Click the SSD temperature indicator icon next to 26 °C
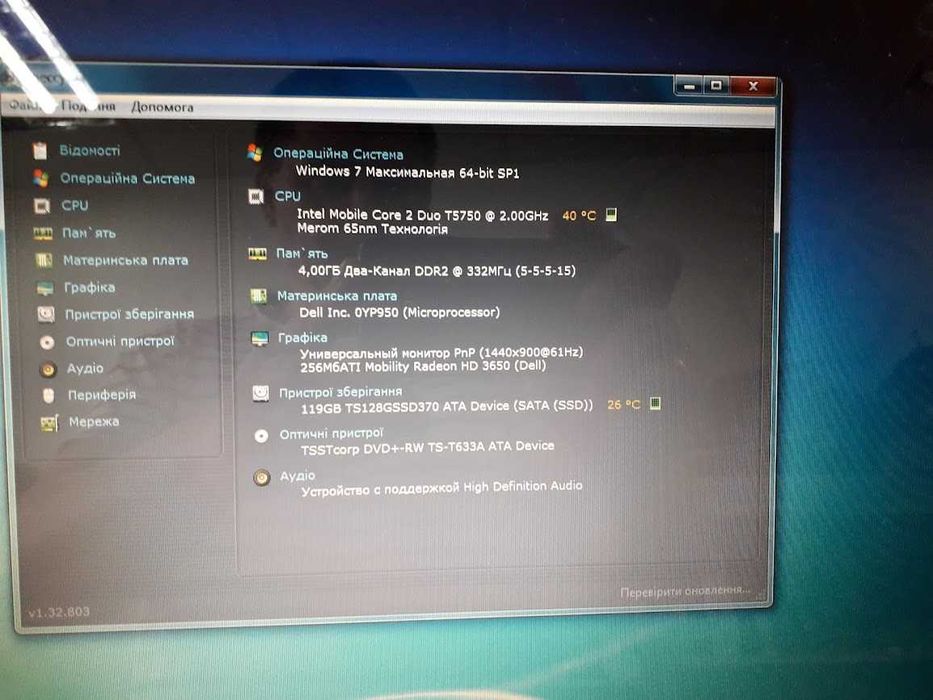 click(x=655, y=404)
